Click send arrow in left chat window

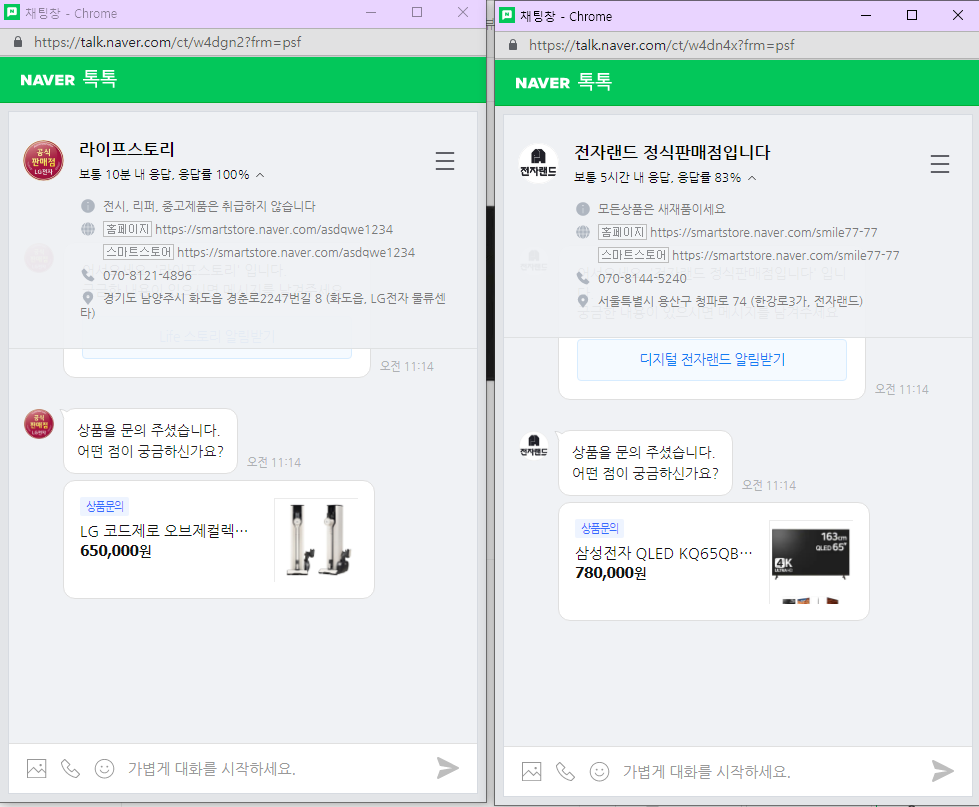(x=448, y=768)
